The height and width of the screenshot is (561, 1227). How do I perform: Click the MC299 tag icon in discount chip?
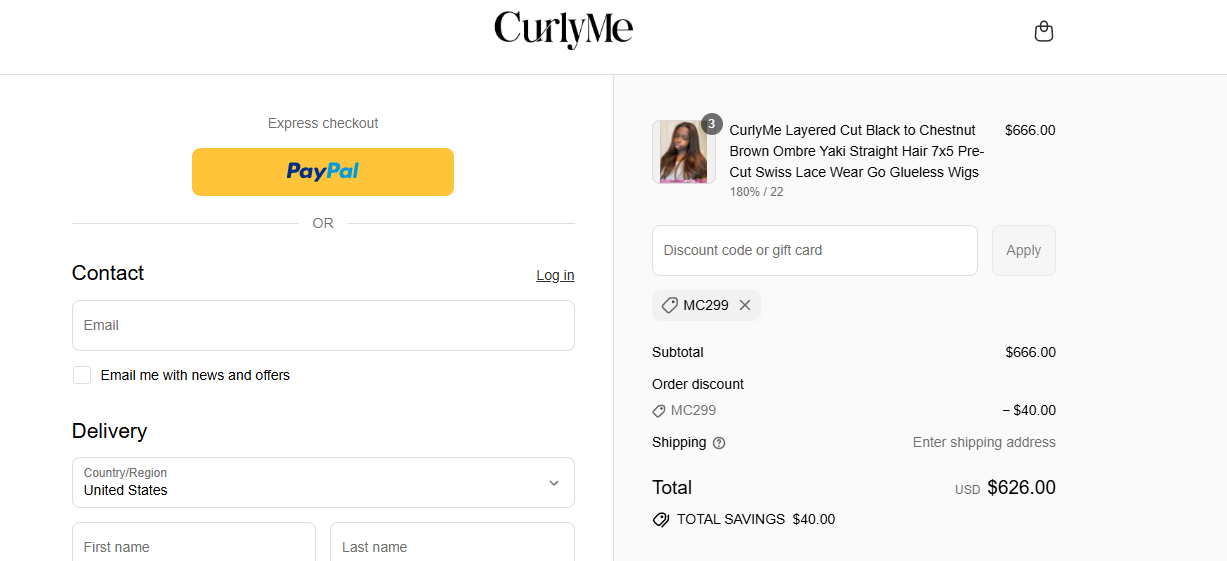[670, 305]
